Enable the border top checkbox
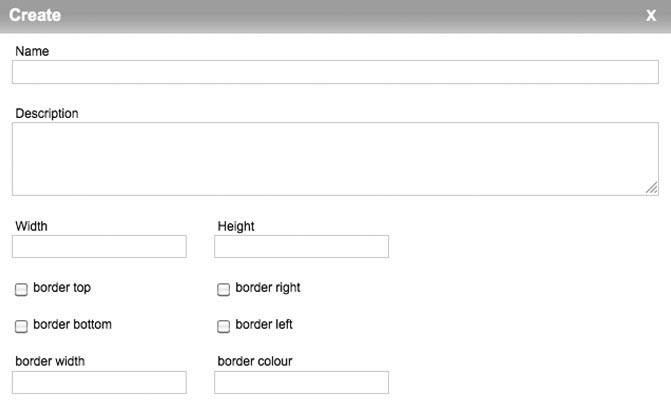Screen dimensions: 671x411 point(21,289)
